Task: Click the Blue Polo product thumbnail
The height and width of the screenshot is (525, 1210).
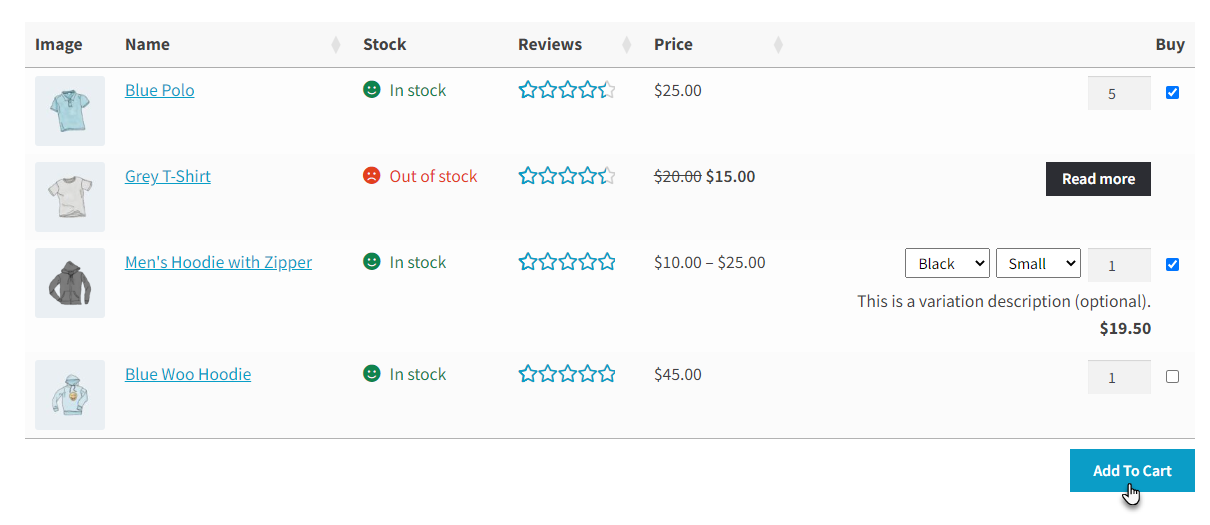Action: (x=70, y=111)
